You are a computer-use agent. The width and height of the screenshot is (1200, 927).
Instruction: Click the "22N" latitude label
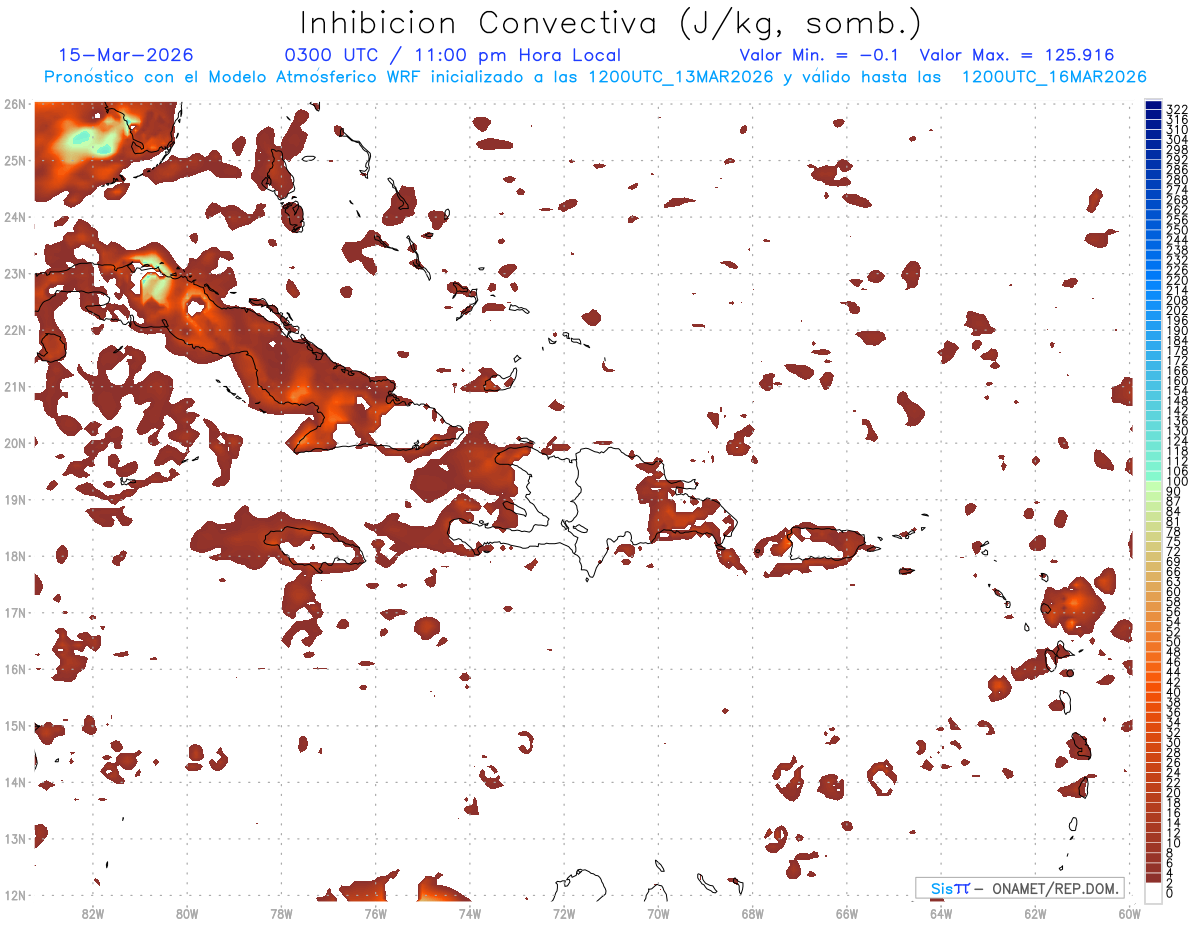[14, 330]
